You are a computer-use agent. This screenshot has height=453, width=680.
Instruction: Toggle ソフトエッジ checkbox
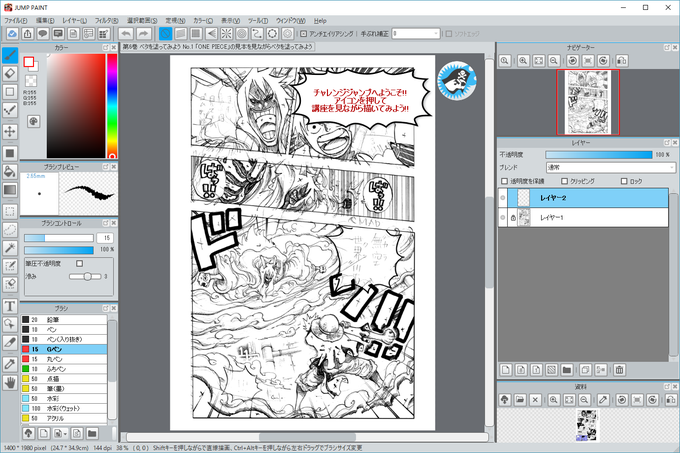click(x=449, y=33)
